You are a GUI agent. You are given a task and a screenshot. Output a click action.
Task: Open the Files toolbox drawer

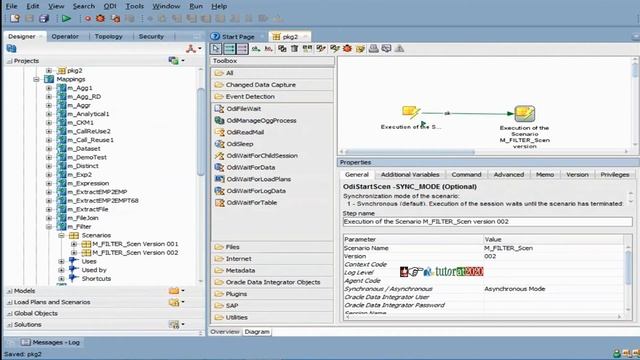[272, 247]
